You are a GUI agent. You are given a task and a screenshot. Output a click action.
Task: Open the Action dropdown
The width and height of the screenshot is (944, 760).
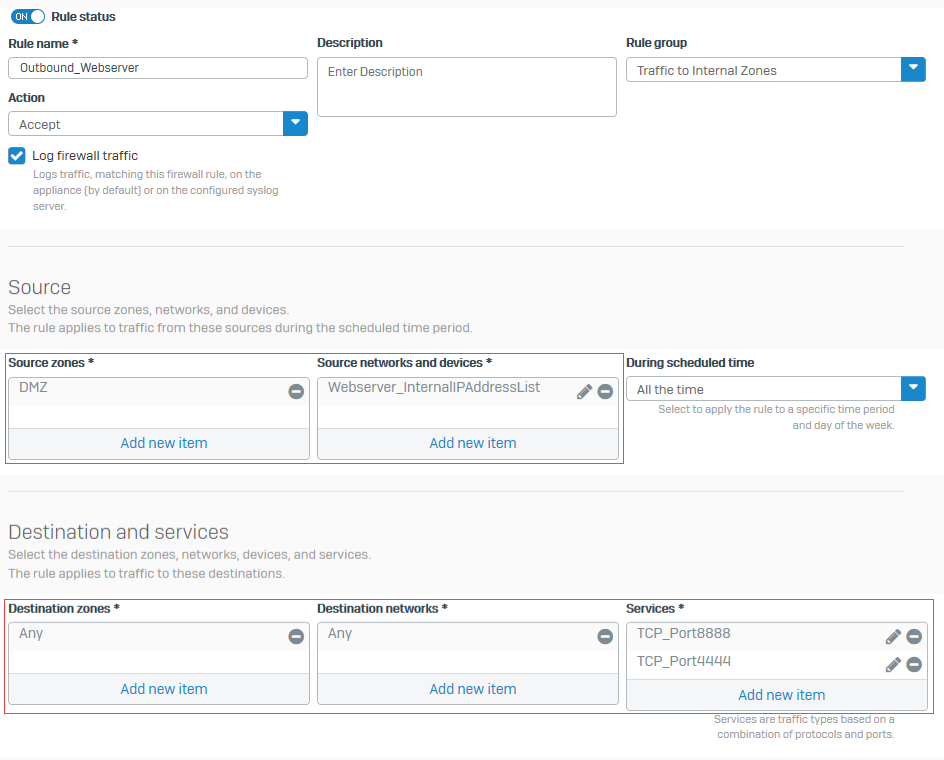pyautogui.click(x=297, y=123)
